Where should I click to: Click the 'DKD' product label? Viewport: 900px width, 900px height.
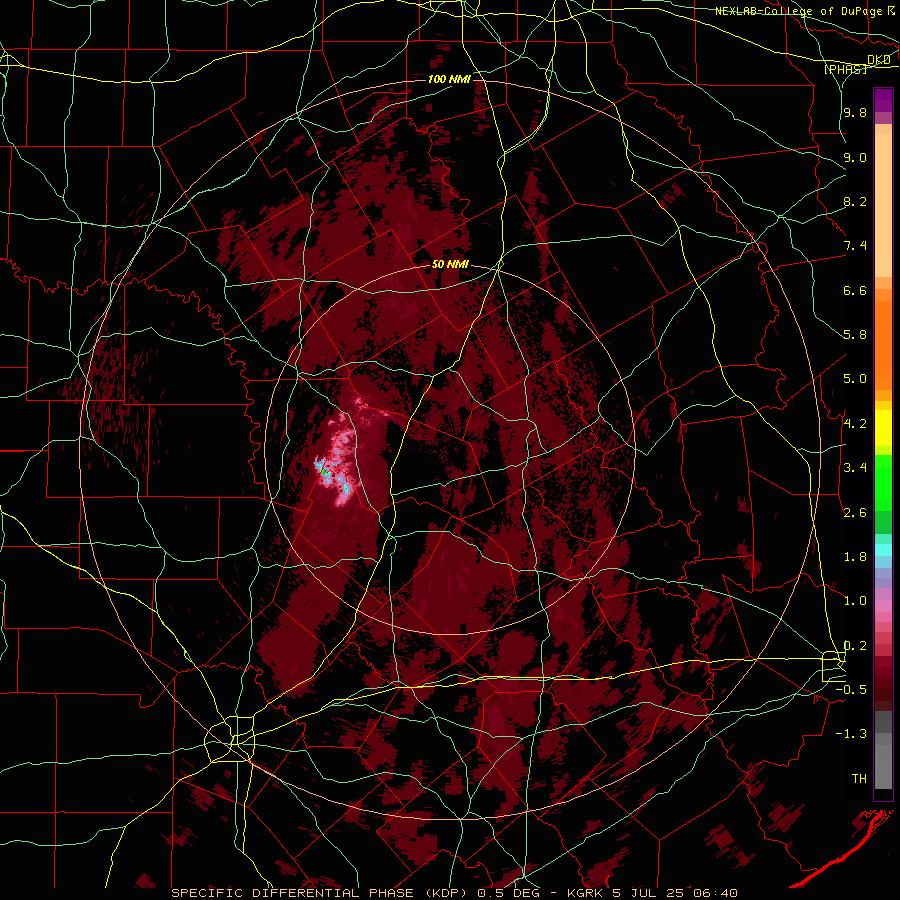pos(879,60)
